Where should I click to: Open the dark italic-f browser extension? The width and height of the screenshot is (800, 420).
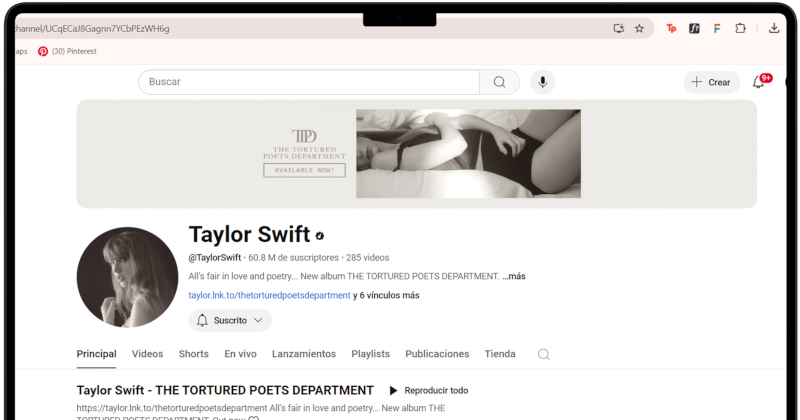click(694, 29)
